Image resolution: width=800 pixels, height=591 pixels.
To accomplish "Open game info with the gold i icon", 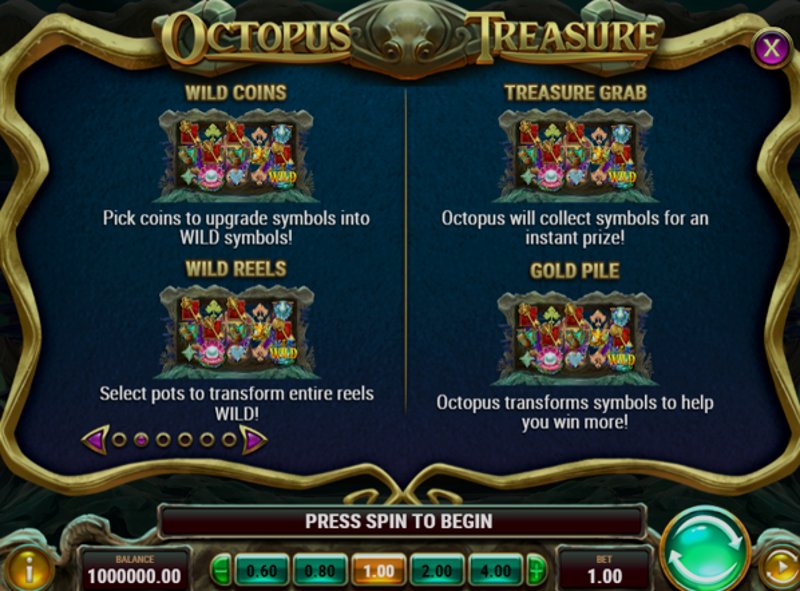I will [30, 568].
